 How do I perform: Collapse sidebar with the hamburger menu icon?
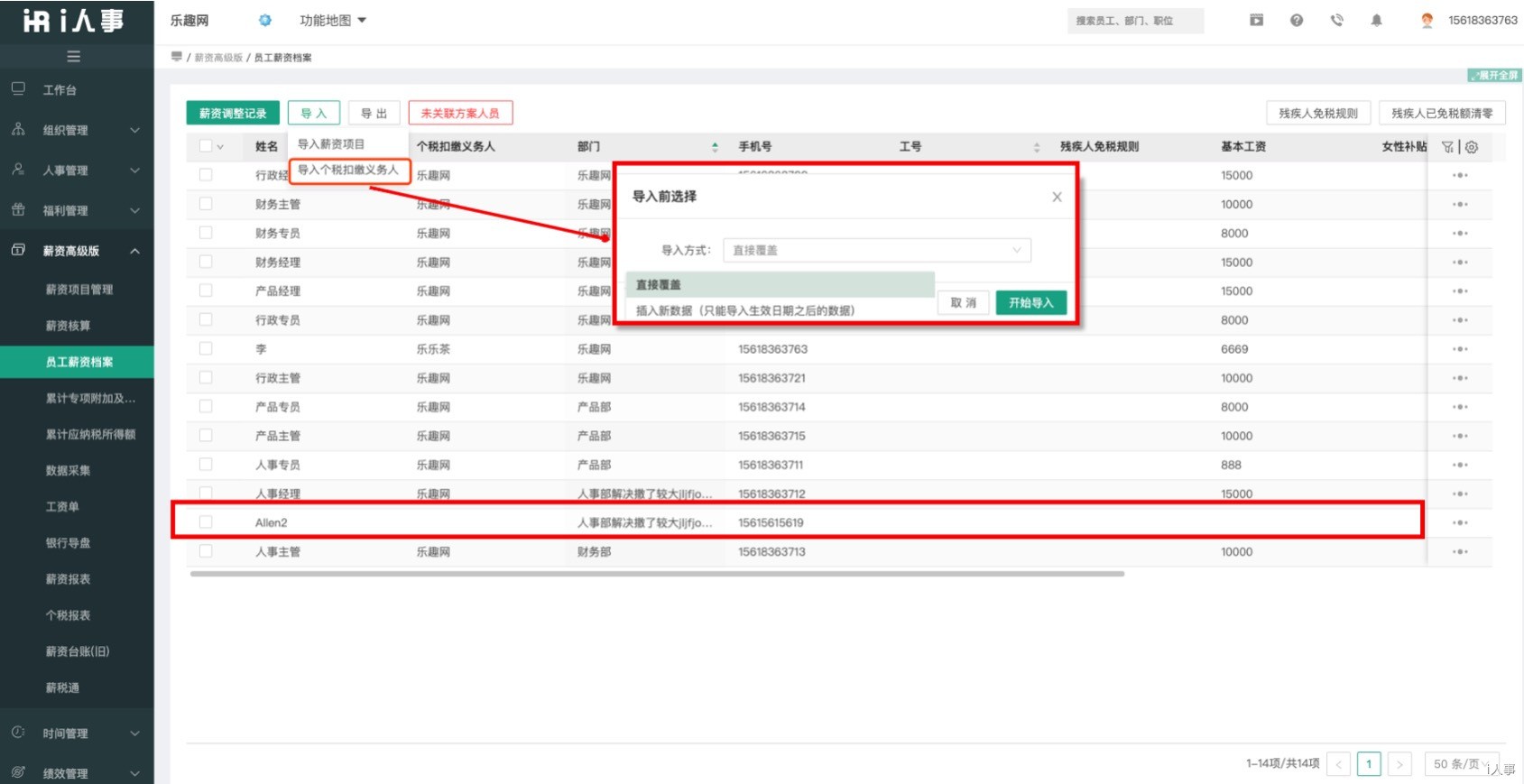pyautogui.click(x=74, y=57)
